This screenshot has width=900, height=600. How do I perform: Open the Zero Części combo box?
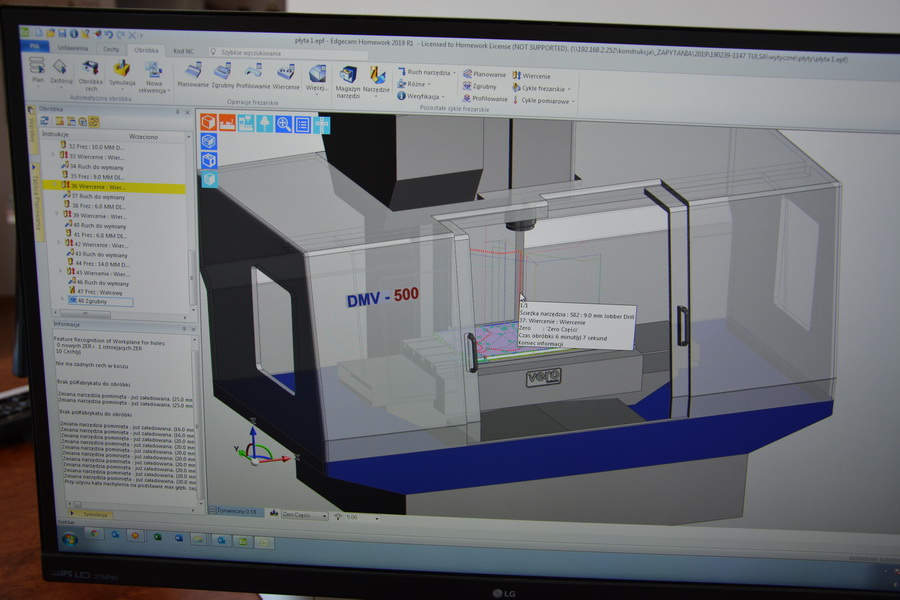[303, 515]
